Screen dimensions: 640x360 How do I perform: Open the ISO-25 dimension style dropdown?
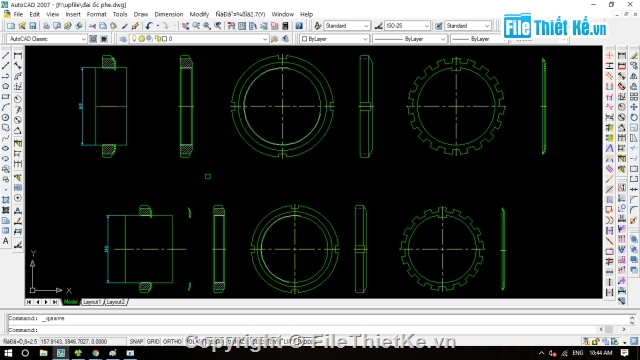coord(407,26)
